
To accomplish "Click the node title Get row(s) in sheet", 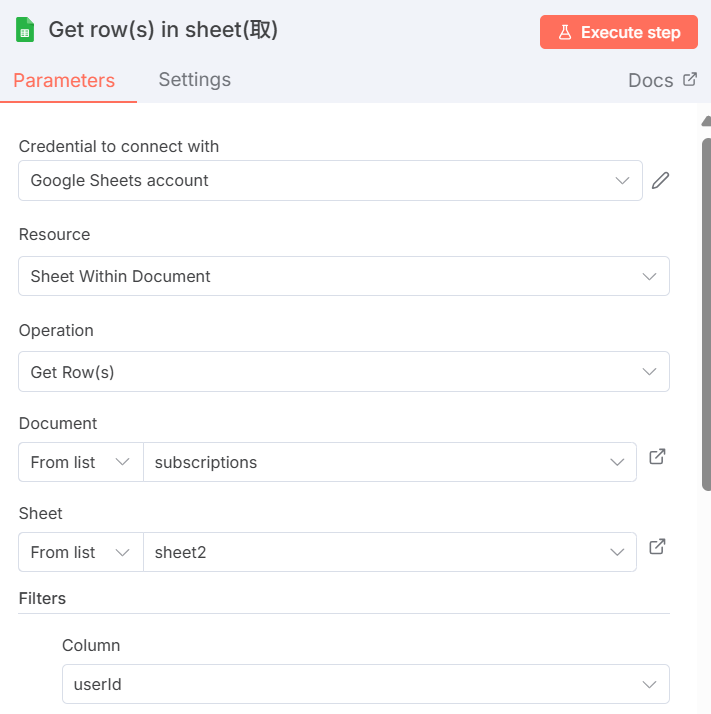I will click(x=163, y=30).
